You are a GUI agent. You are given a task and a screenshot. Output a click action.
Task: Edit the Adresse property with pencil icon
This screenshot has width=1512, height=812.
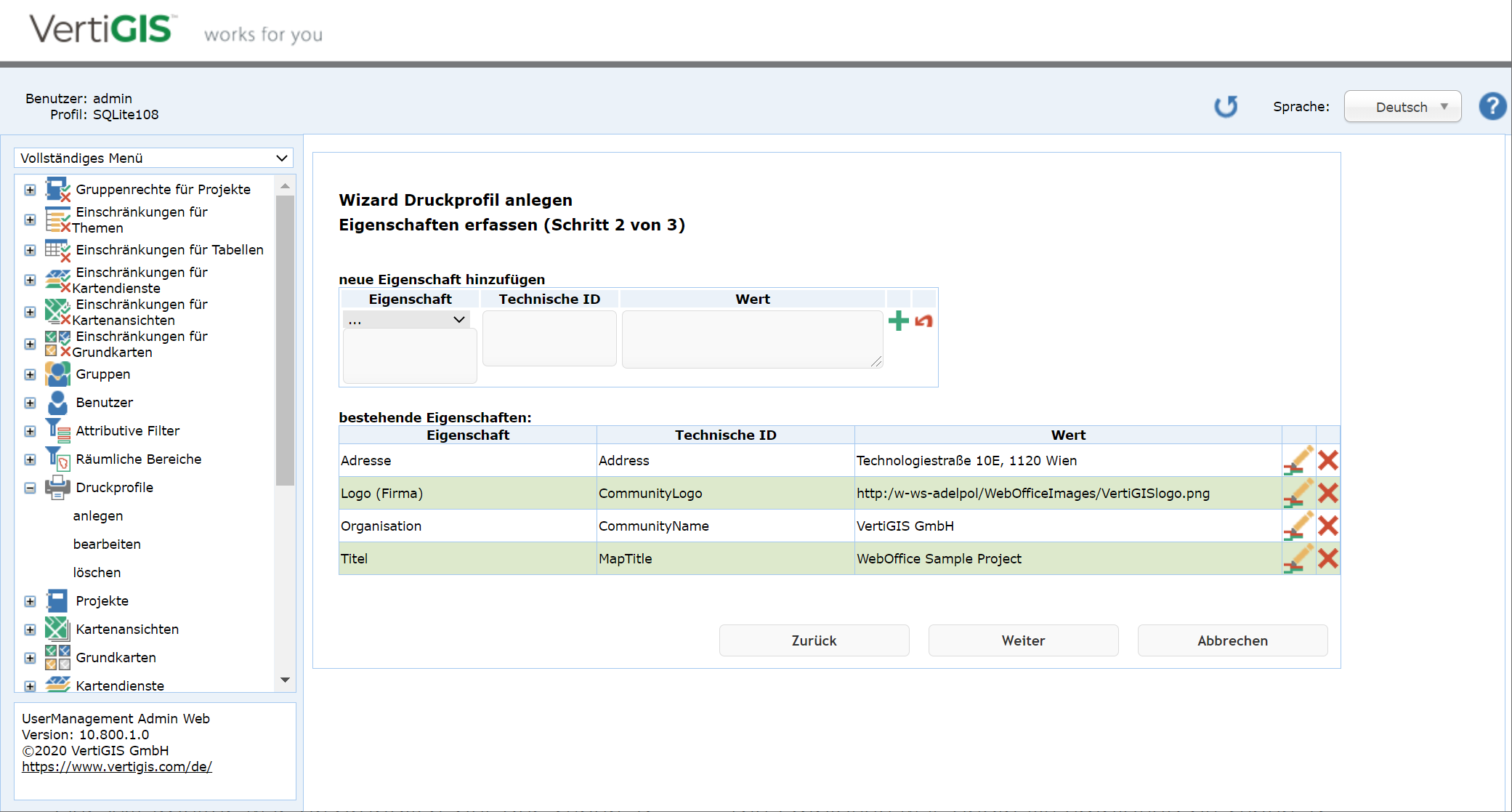(1298, 460)
